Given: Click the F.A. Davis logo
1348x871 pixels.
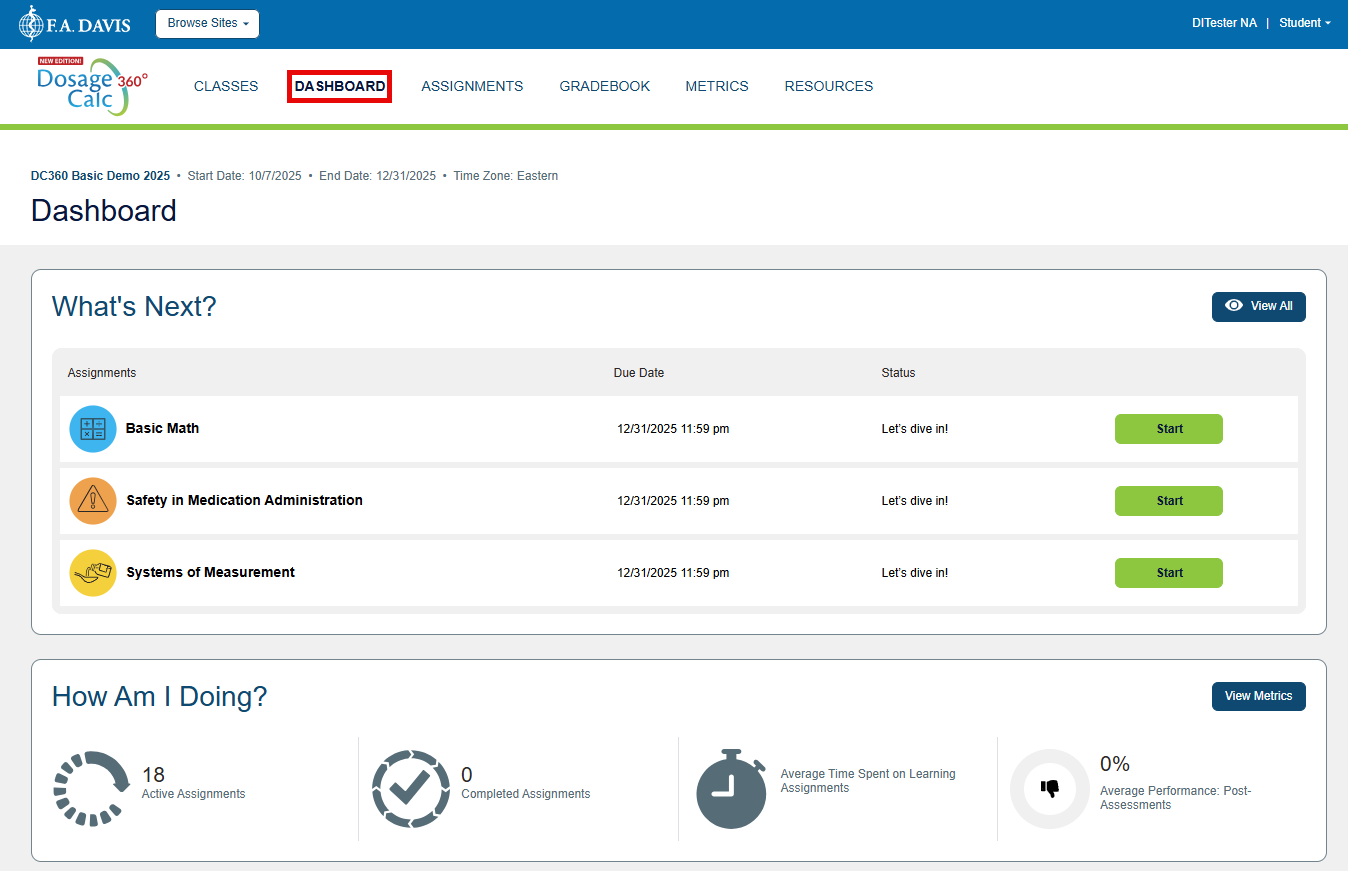Looking at the screenshot, I should 75,24.
